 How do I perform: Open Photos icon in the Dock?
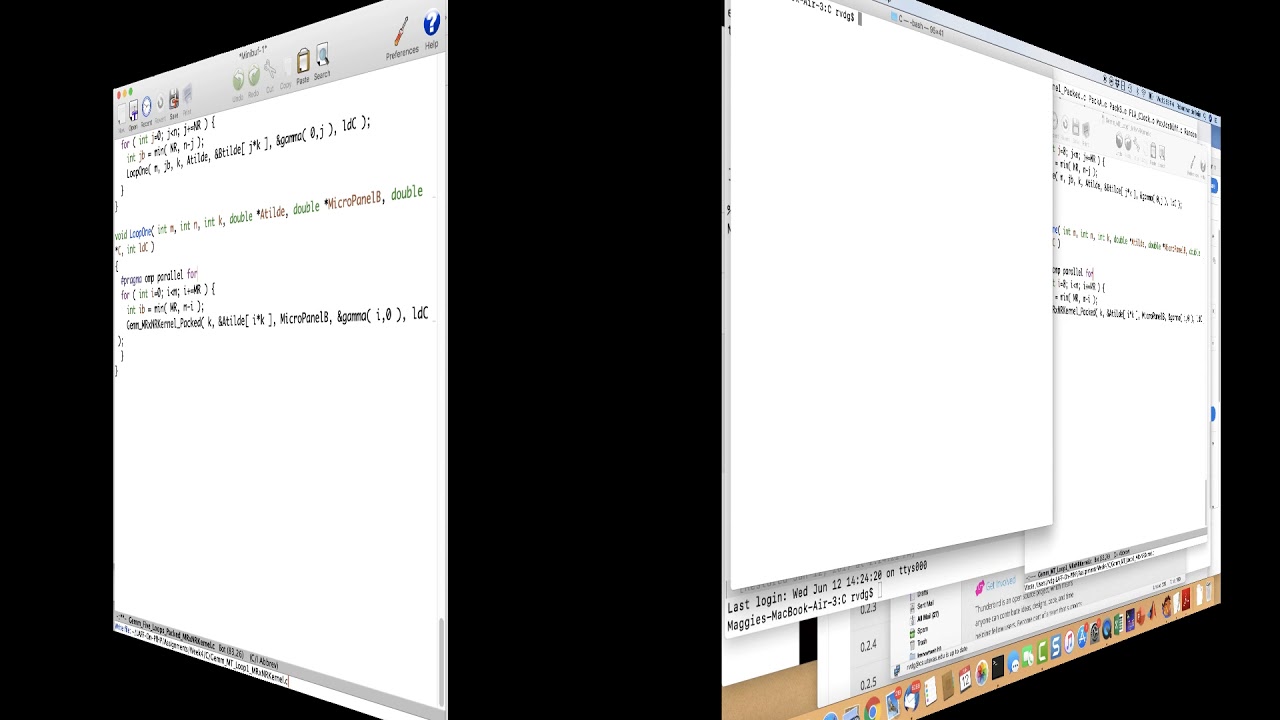pos(982,672)
